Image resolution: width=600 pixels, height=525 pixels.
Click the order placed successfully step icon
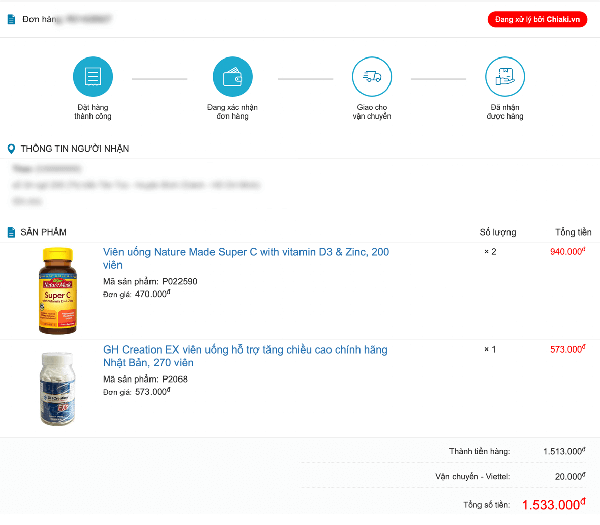(x=93, y=76)
